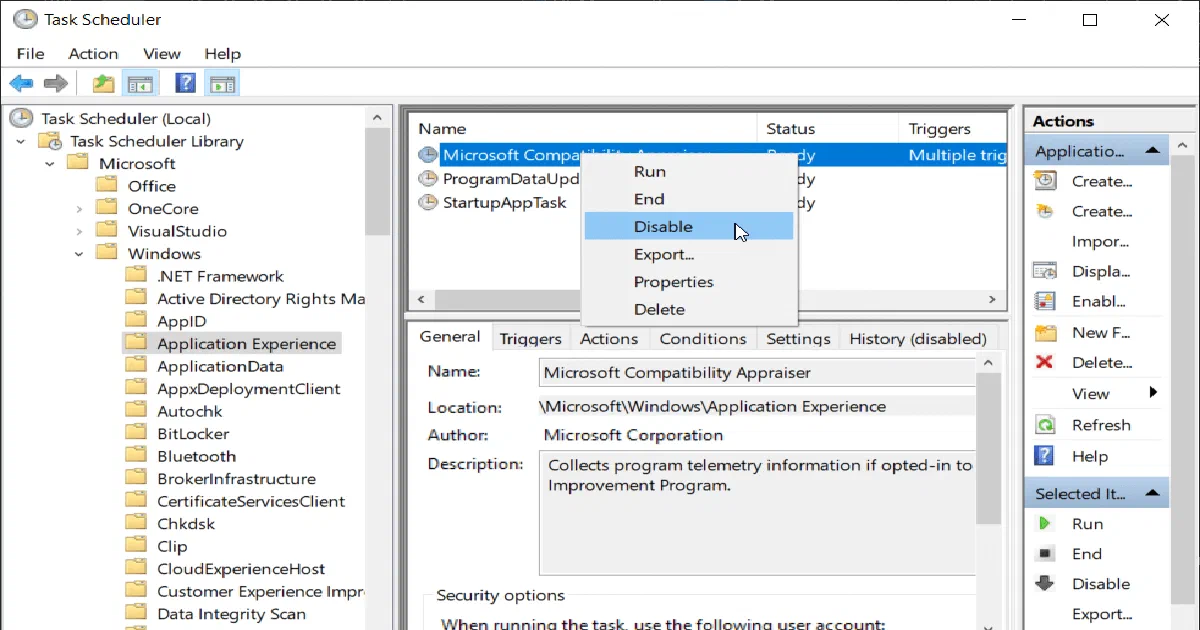Select the Customer Experience Improvement folder
The height and width of the screenshot is (630, 1200).
coord(244,591)
